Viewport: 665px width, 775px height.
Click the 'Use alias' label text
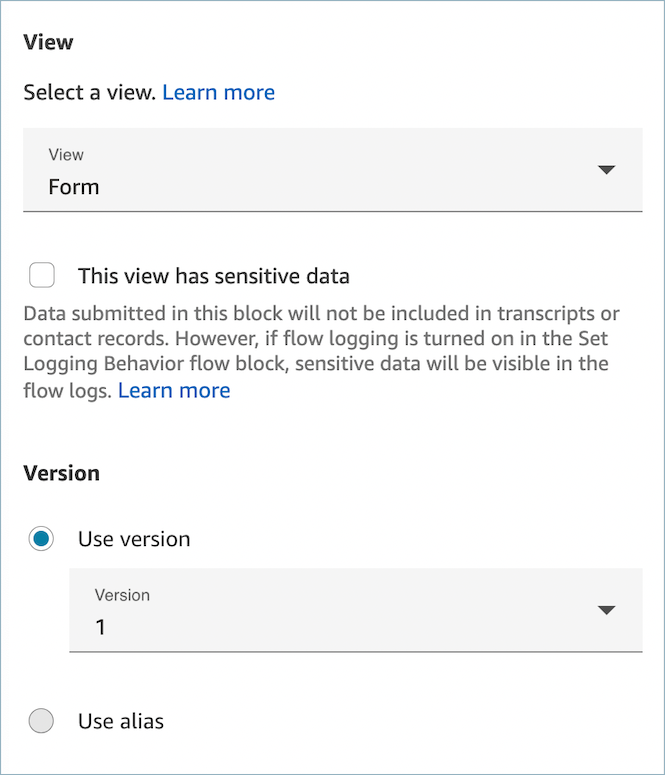pos(121,721)
